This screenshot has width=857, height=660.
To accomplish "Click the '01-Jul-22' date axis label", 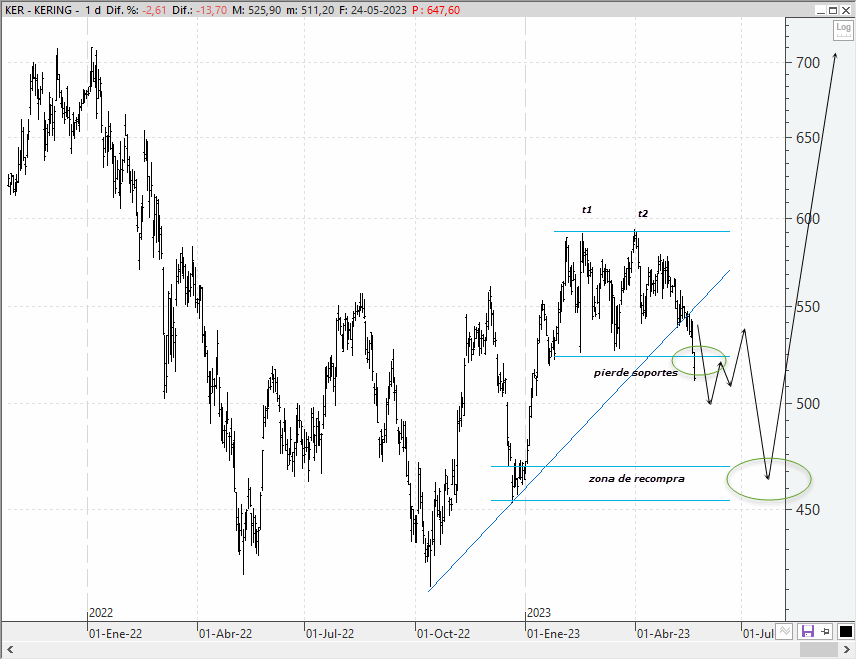I will [x=330, y=634].
